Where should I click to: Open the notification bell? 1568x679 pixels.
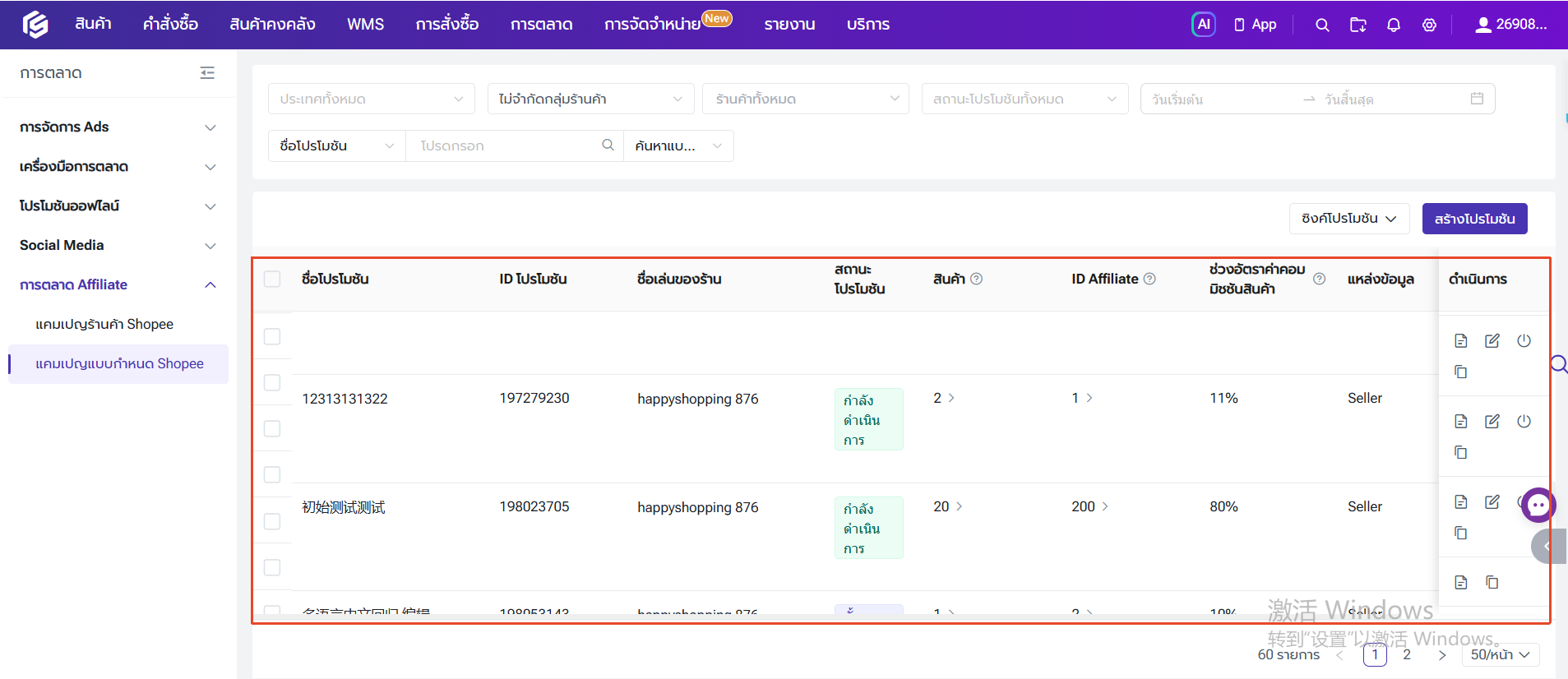1394,25
